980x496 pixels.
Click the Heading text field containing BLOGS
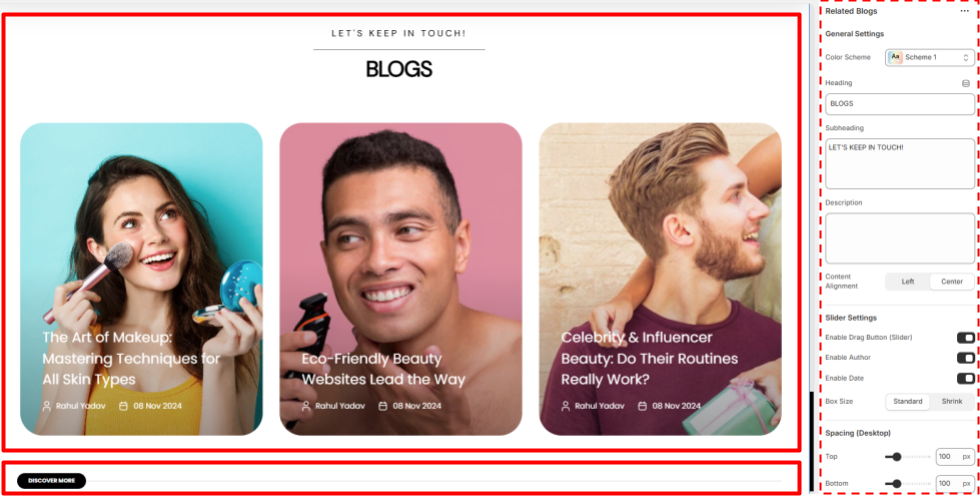899,104
